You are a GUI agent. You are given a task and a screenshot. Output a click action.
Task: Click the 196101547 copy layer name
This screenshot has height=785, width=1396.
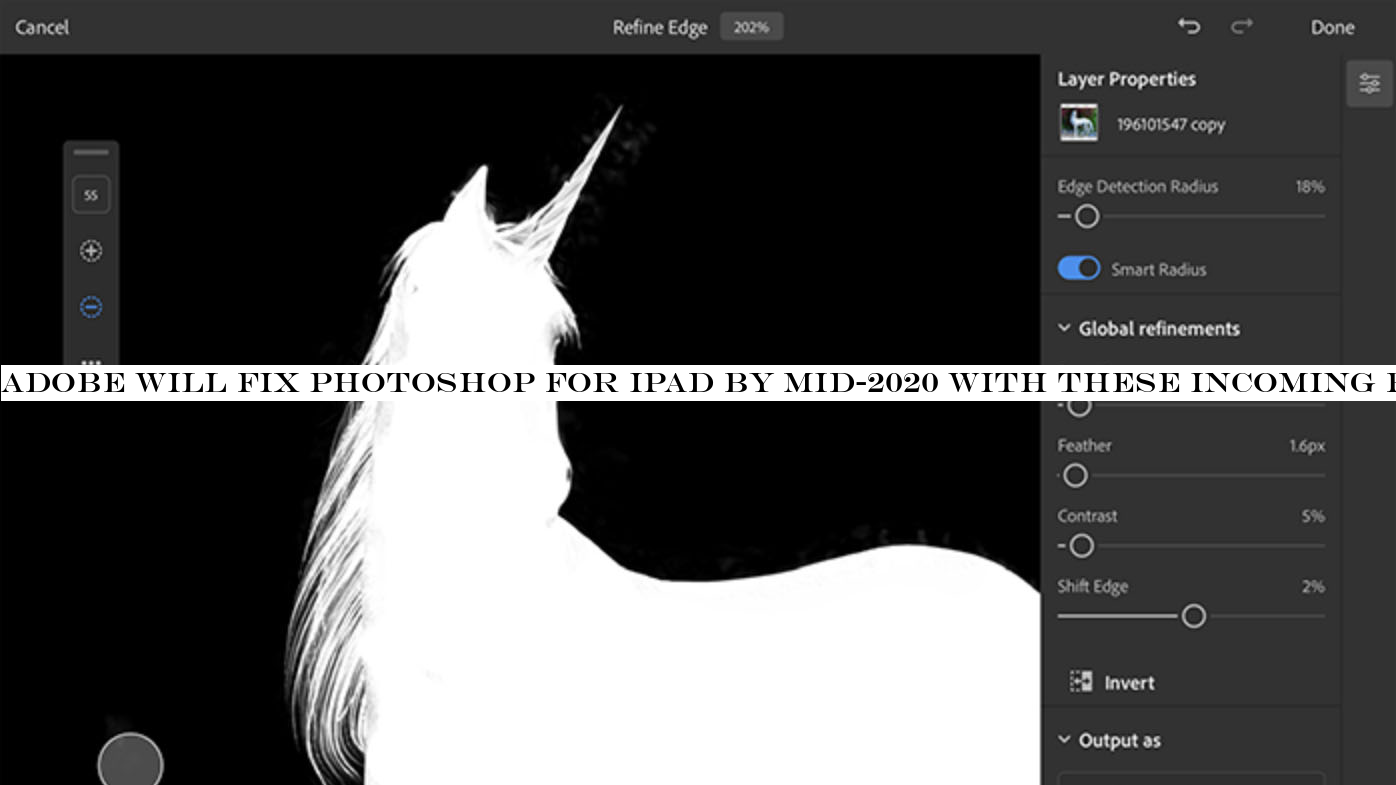click(x=1170, y=124)
